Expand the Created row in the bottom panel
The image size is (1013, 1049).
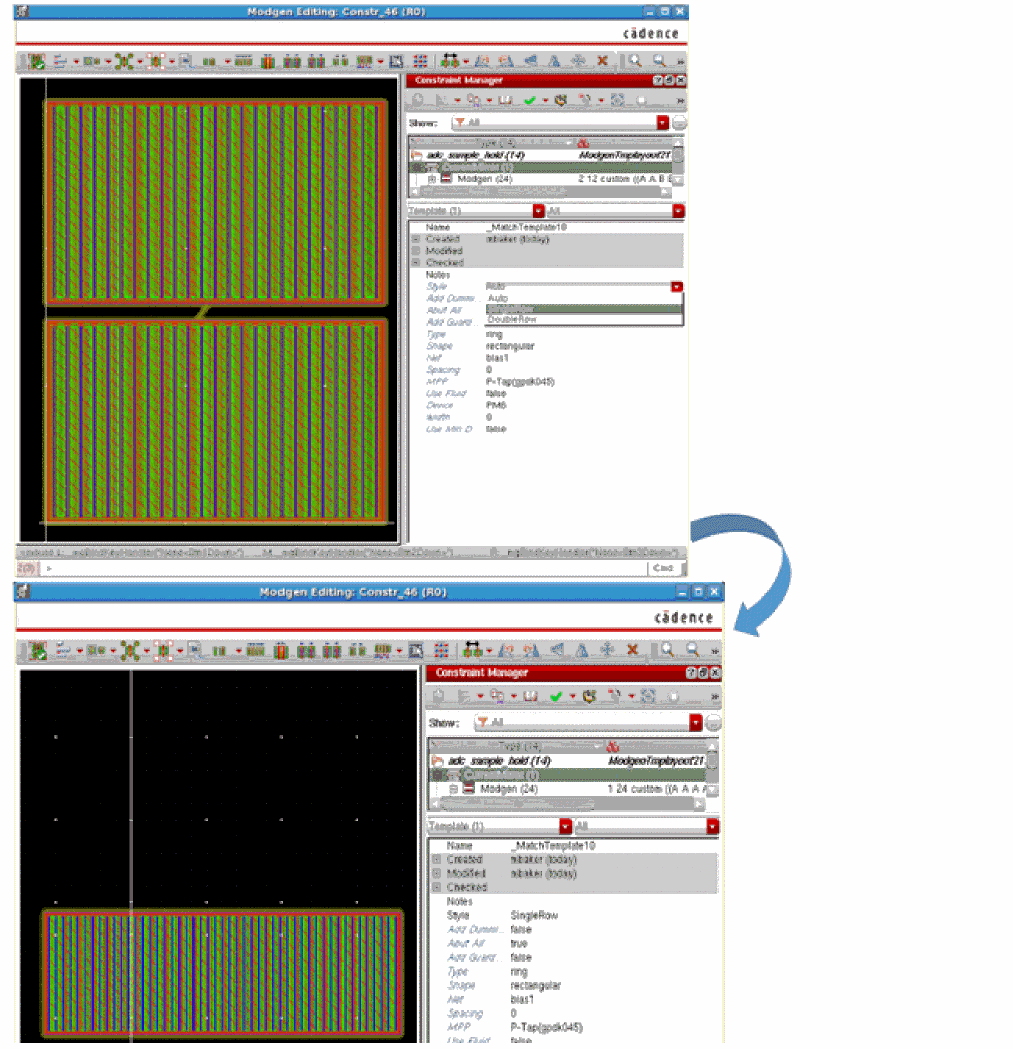[436, 860]
